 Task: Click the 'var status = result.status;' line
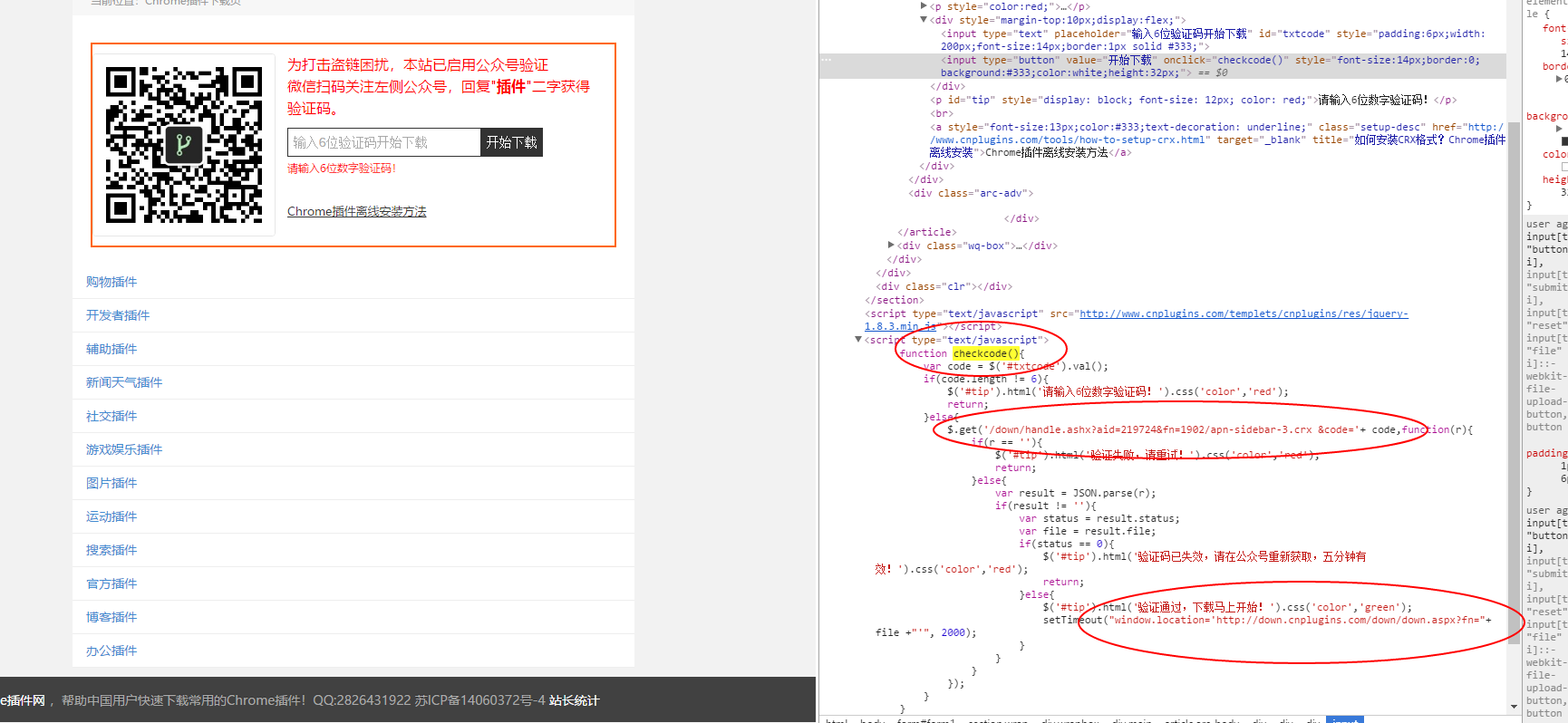click(1099, 518)
